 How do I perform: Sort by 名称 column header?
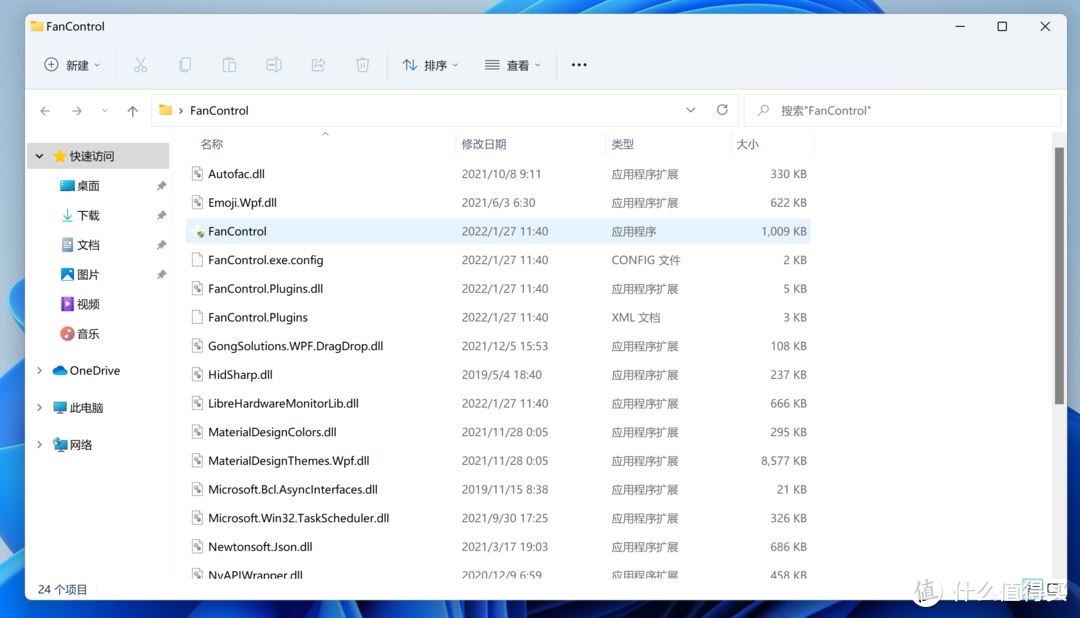(211, 144)
